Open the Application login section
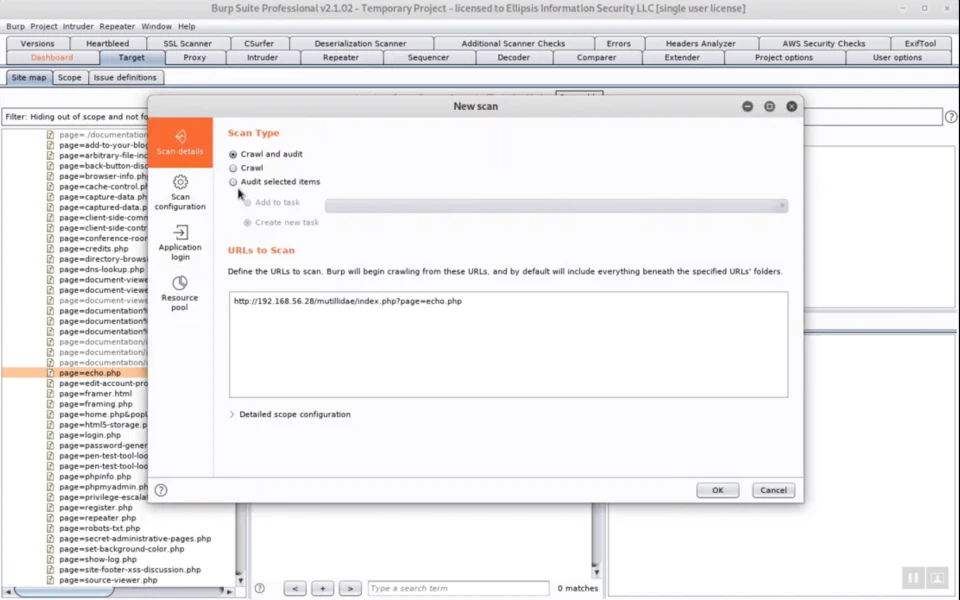Screen dimensions: 960x600 coord(180,243)
